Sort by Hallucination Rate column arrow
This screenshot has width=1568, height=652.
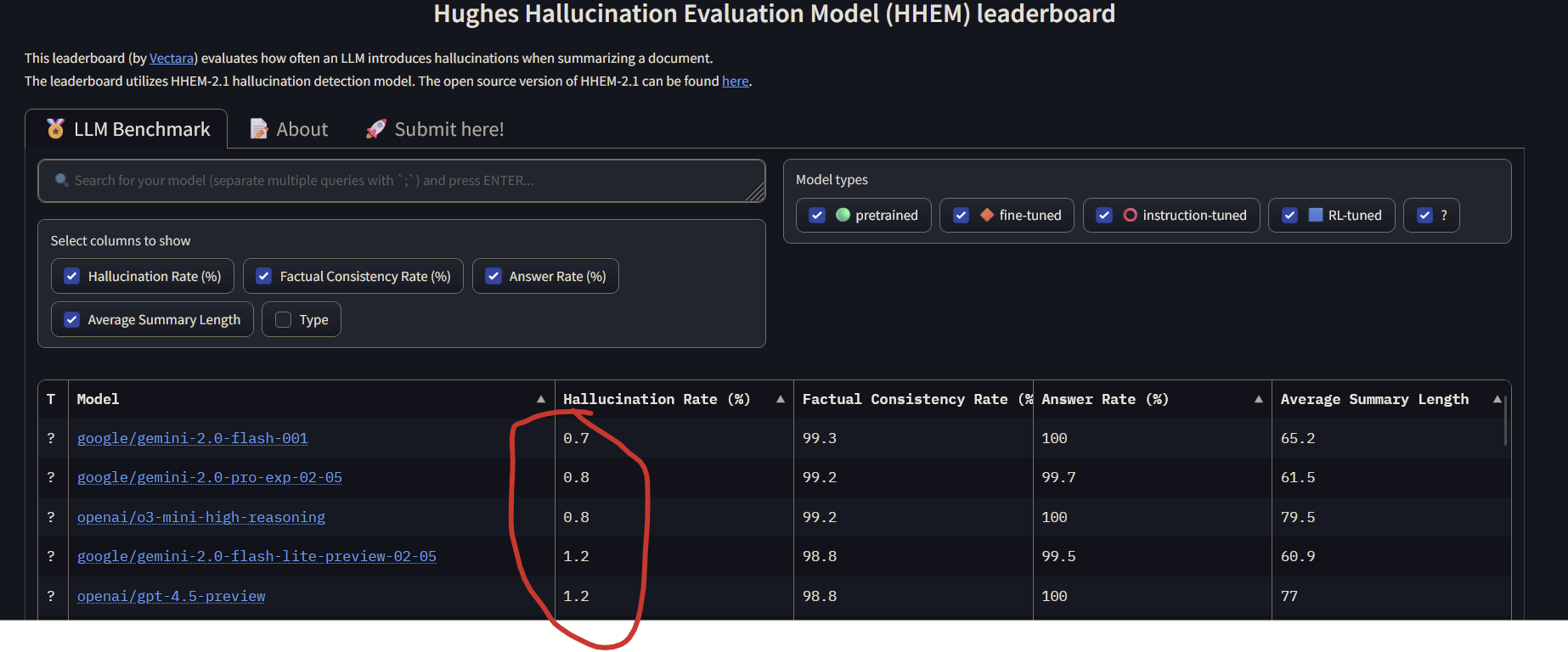click(781, 399)
